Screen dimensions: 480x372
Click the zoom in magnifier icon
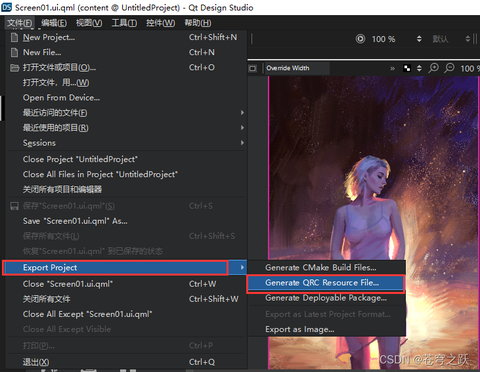coord(433,68)
